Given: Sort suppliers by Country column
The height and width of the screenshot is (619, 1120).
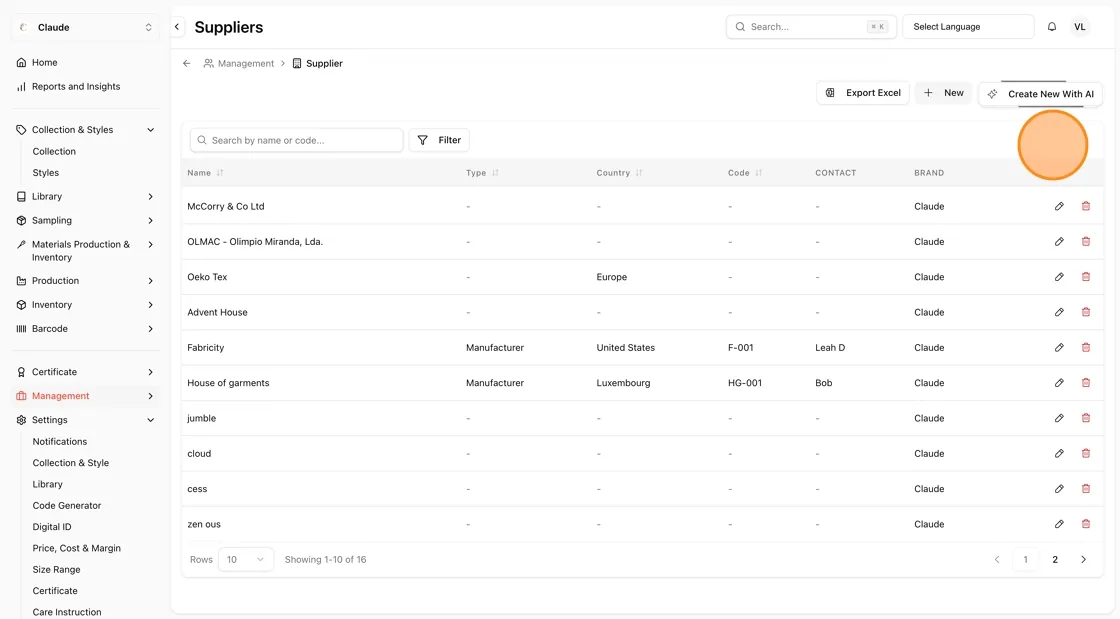Looking at the screenshot, I should click(619, 173).
